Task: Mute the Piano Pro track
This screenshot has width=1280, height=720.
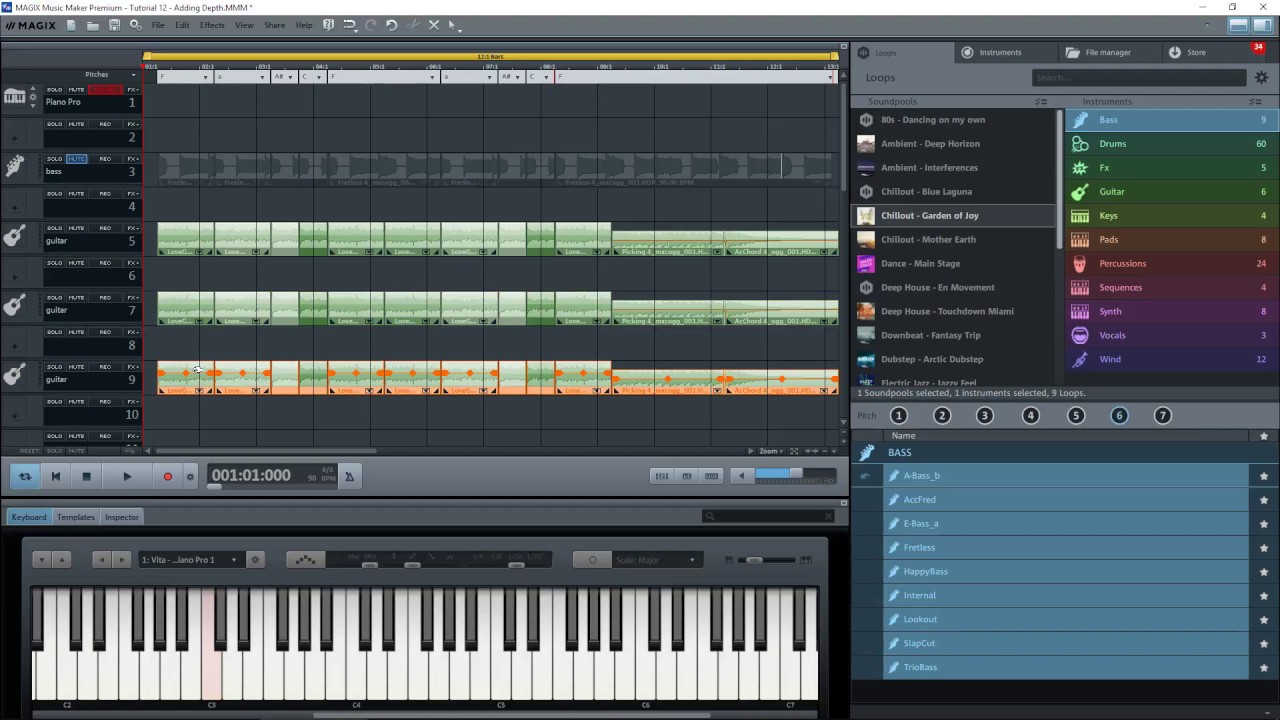Action: [x=76, y=90]
